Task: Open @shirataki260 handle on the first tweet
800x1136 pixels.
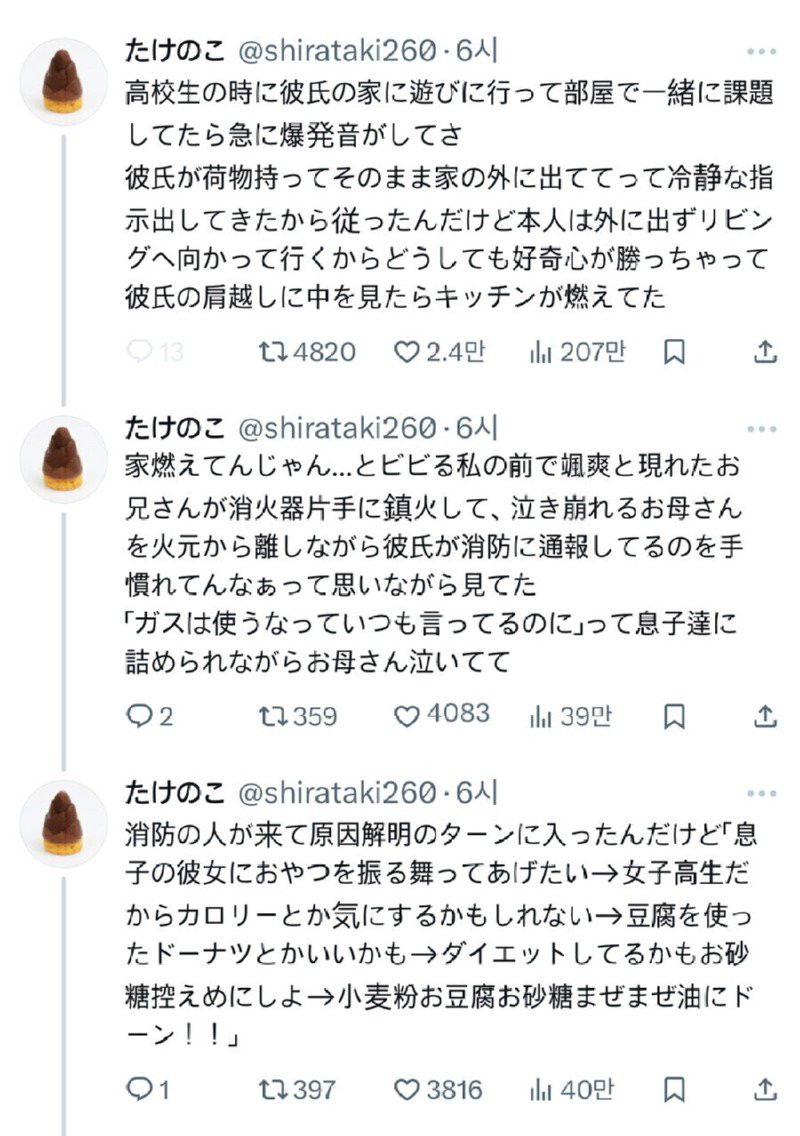Action: point(337,50)
